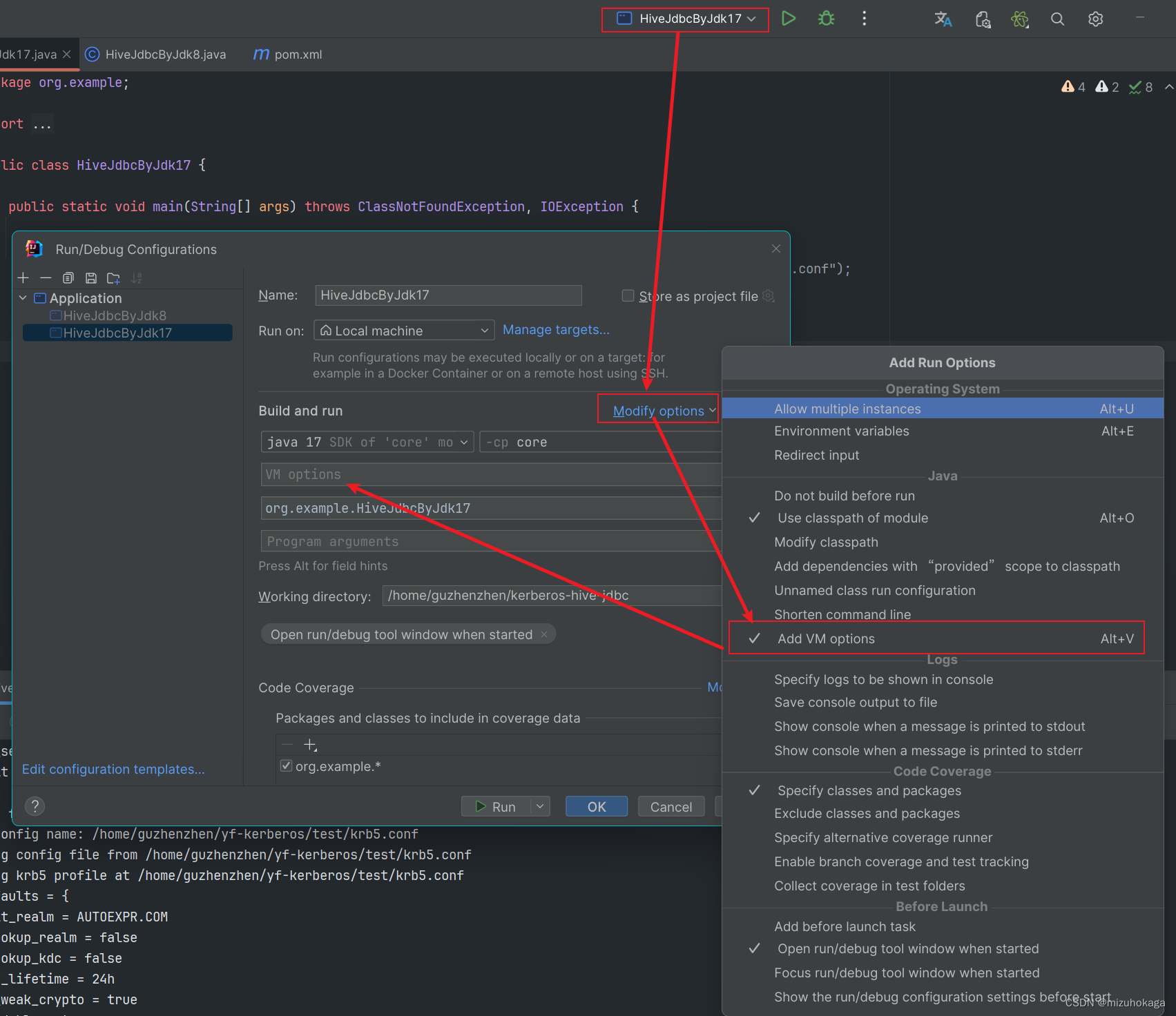1176x1016 pixels.
Task: Click the help question mark button
Action: click(35, 806)
